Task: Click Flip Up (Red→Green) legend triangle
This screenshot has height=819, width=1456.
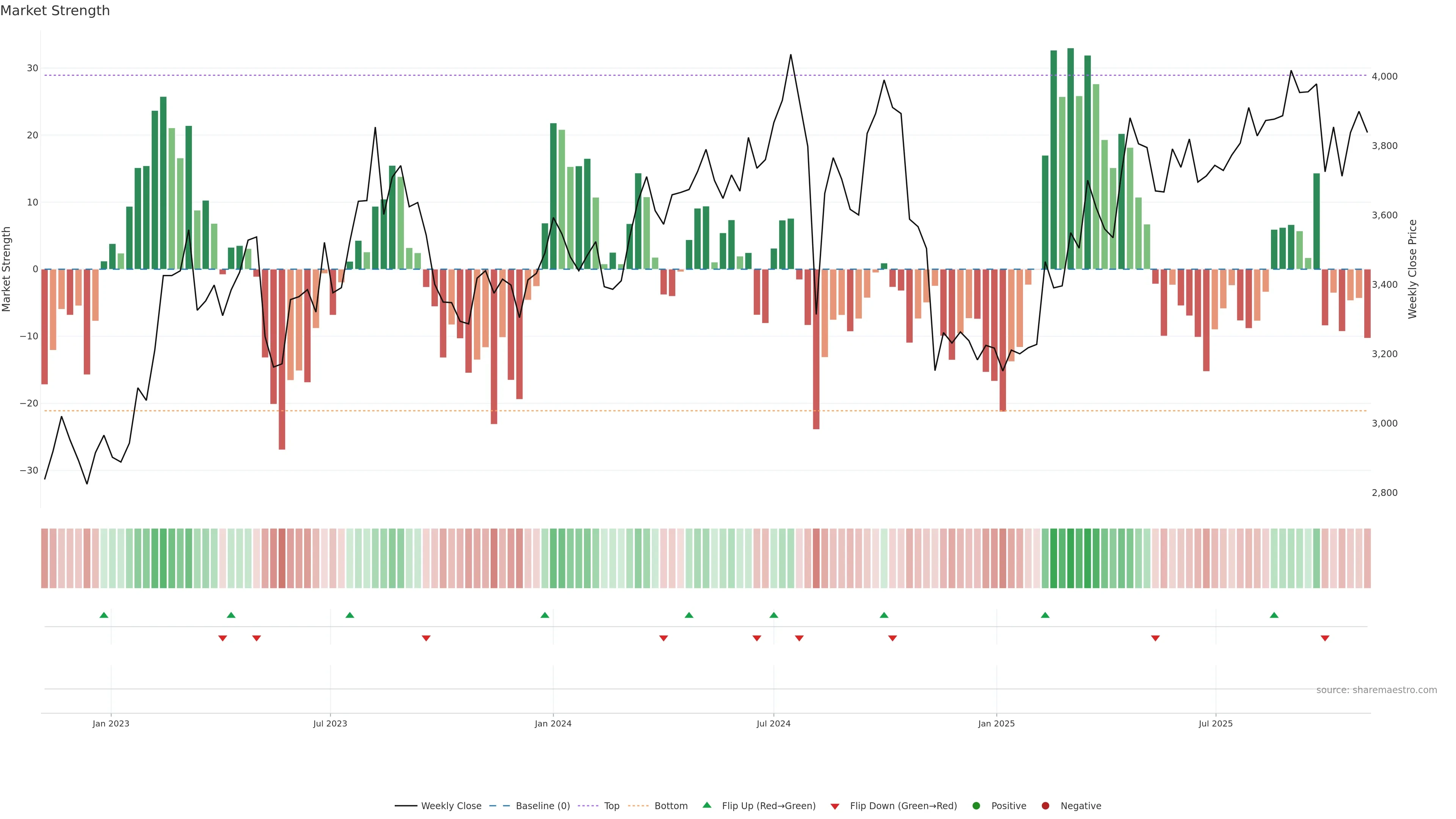Action: coord(706,805)
